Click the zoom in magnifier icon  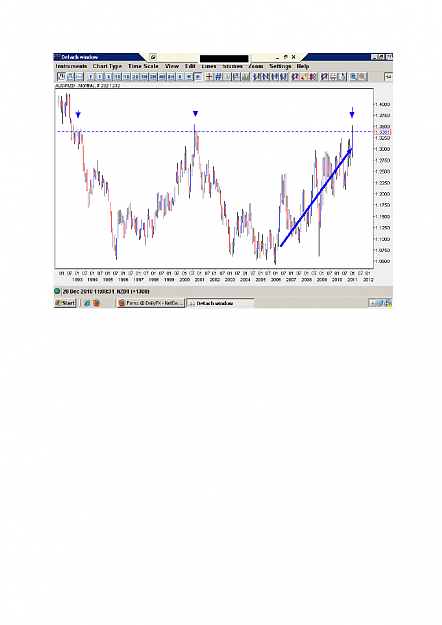pyautogui.click(x=353, y=77)
